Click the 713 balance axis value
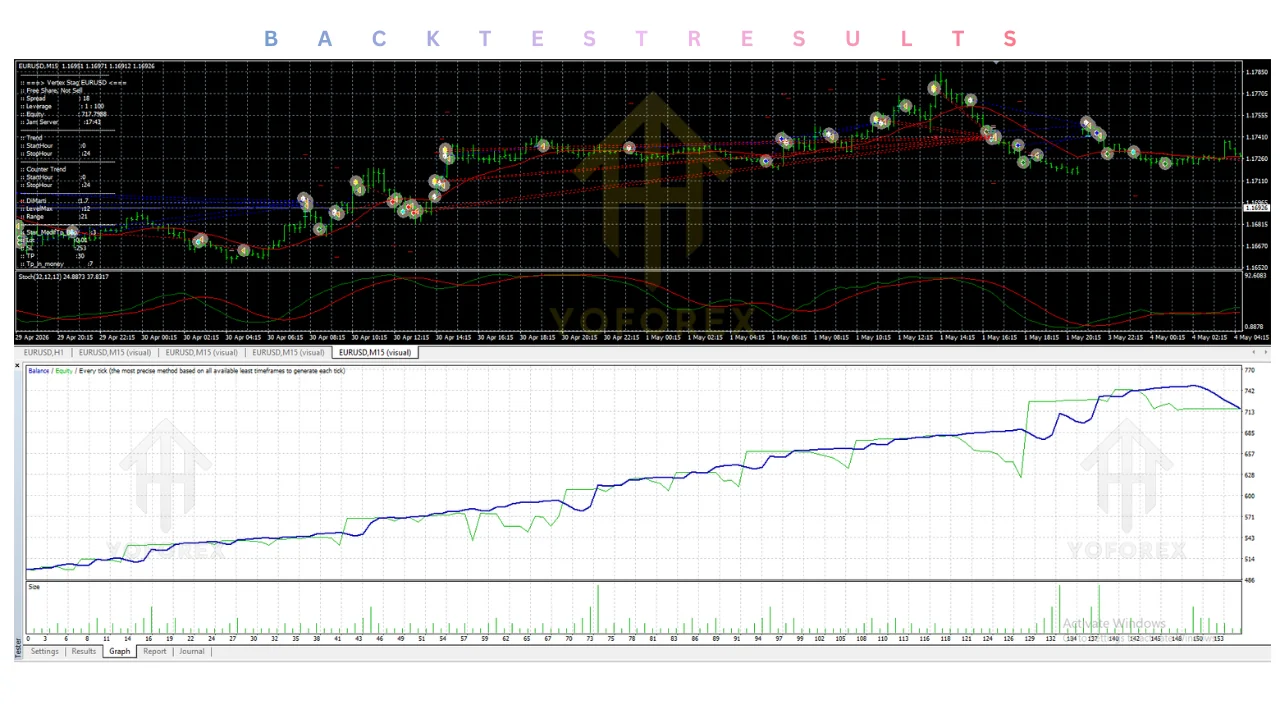Screen dimensions: 1280x720 point(1249,412)
